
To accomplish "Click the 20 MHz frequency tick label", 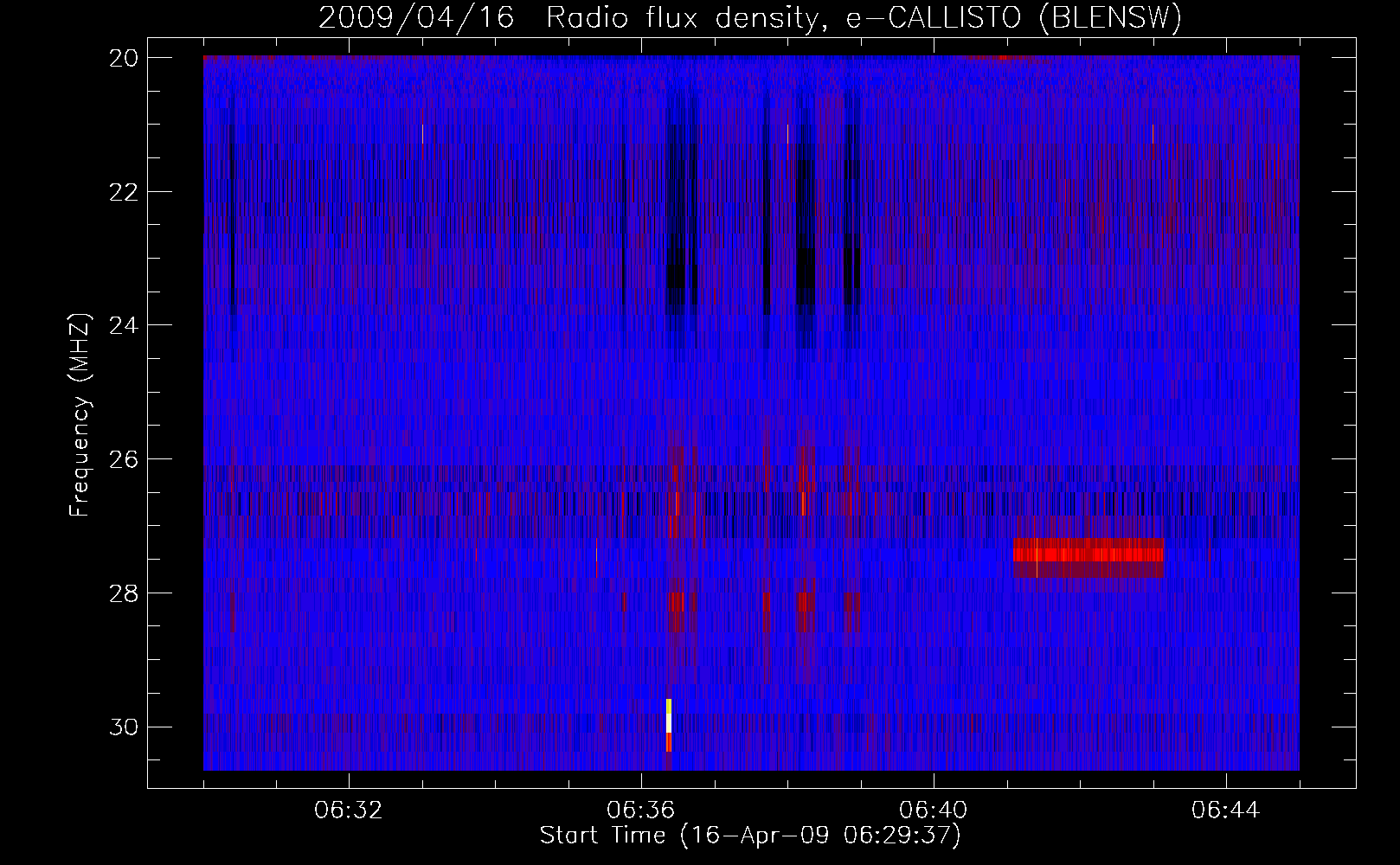I will click(x=123, y=58).
